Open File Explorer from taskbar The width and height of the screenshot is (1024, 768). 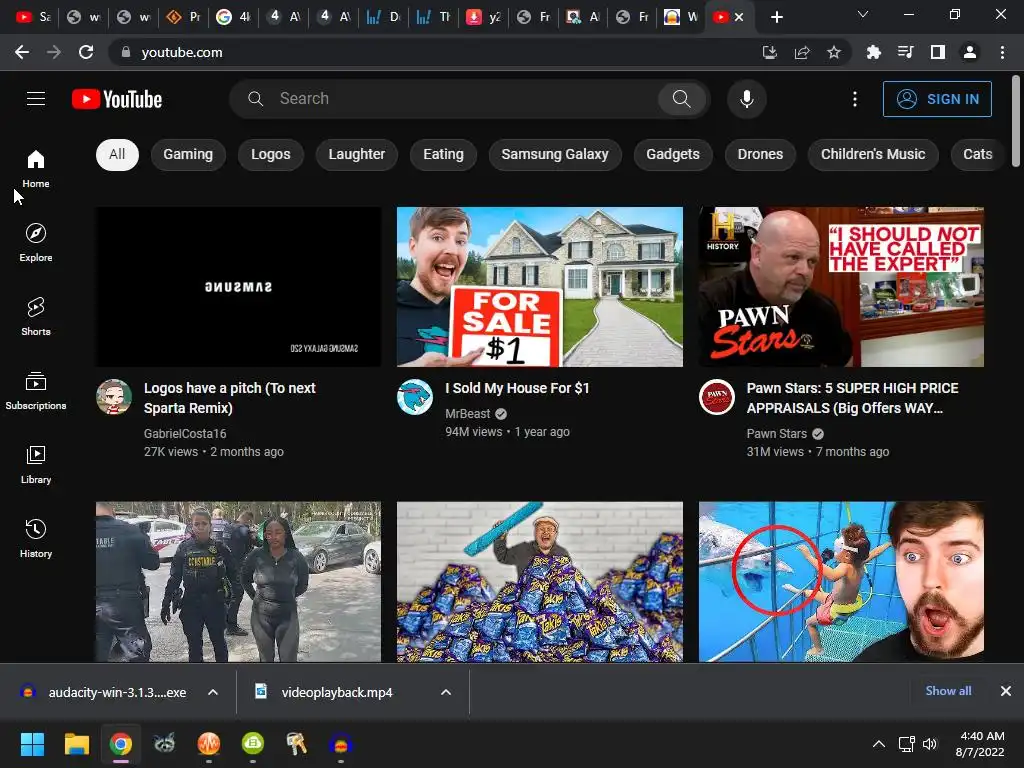tap(76, 744)
